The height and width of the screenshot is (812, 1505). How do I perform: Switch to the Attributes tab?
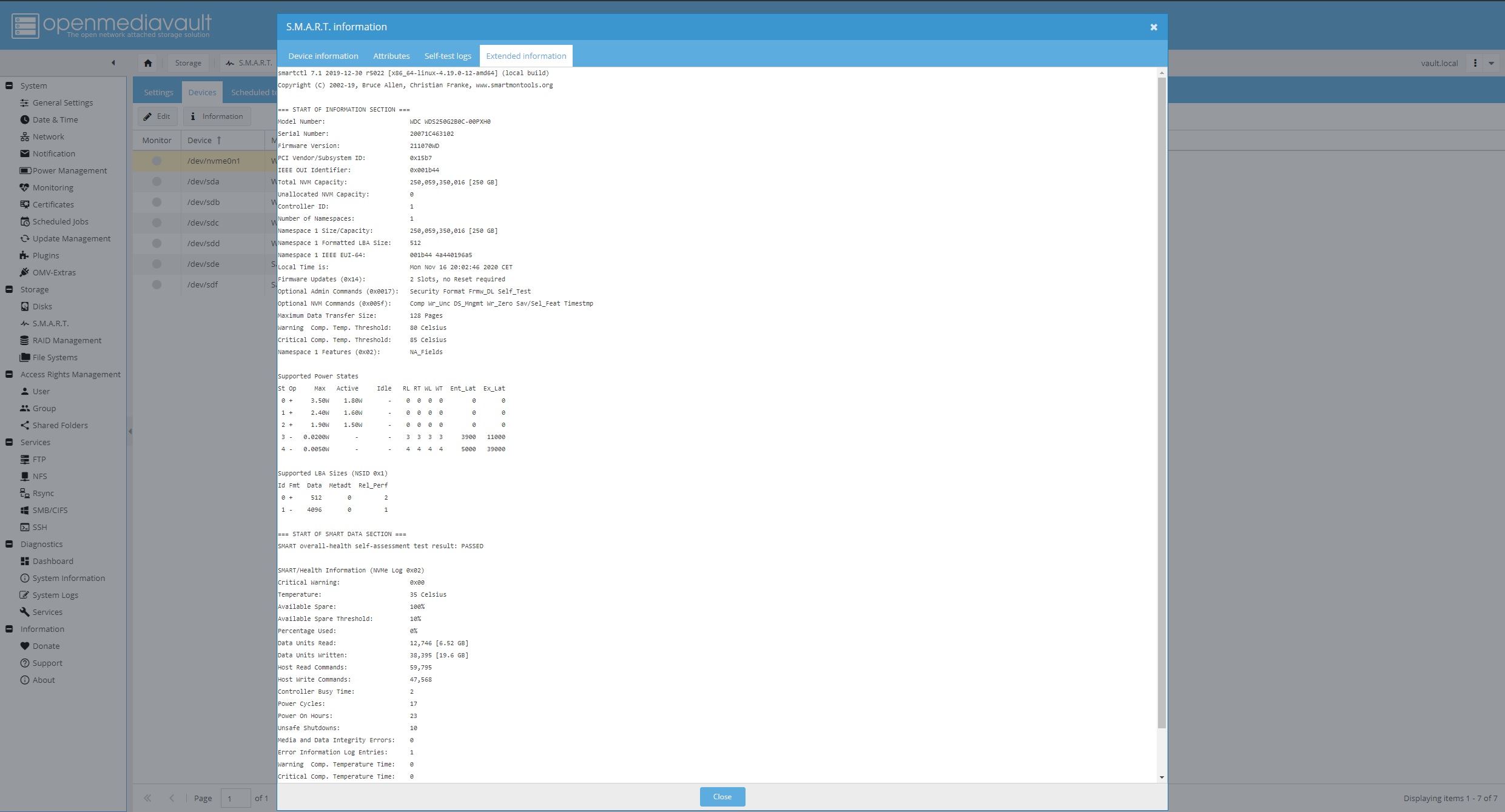tap(391, 56)
